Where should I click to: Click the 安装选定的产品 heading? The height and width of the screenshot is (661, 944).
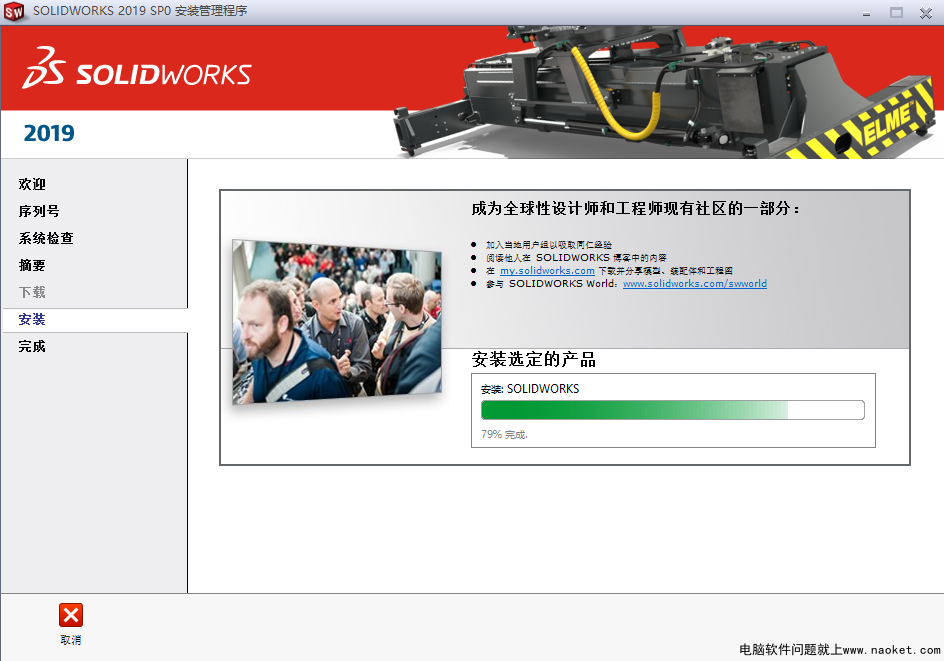(533, 359)
